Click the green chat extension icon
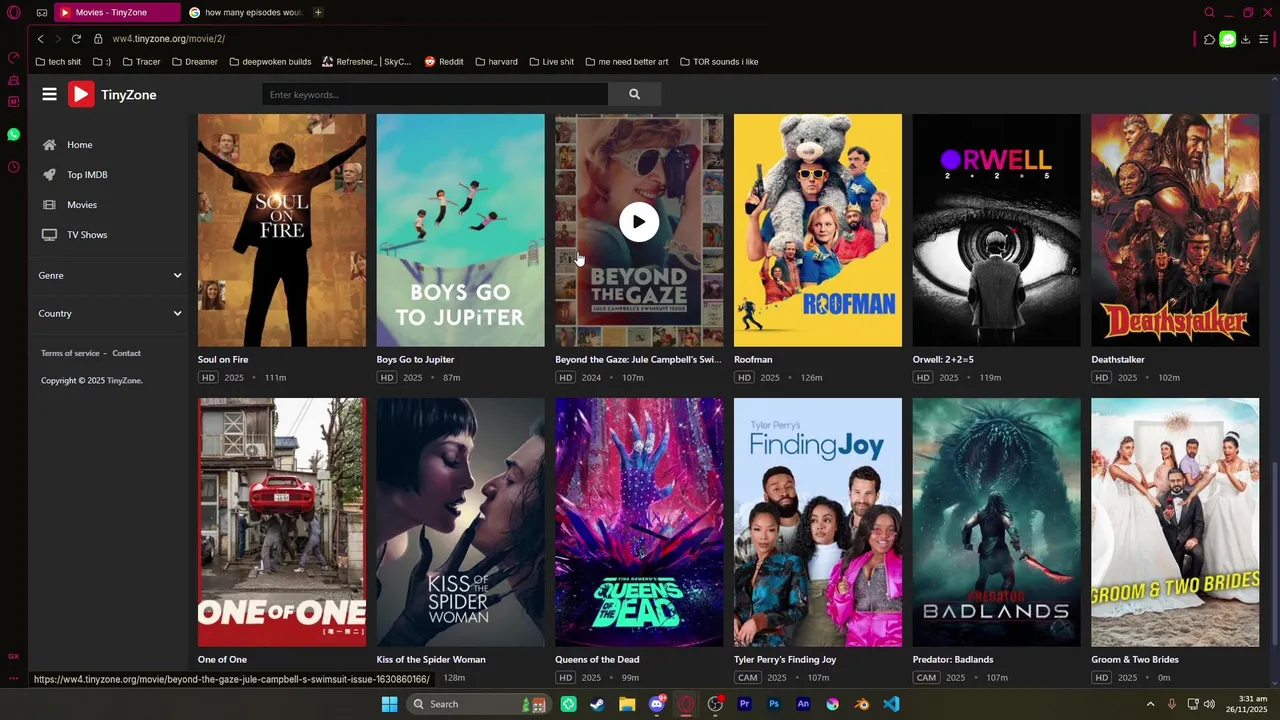The image size is (1280, 720). click(x=1227, y=39)
